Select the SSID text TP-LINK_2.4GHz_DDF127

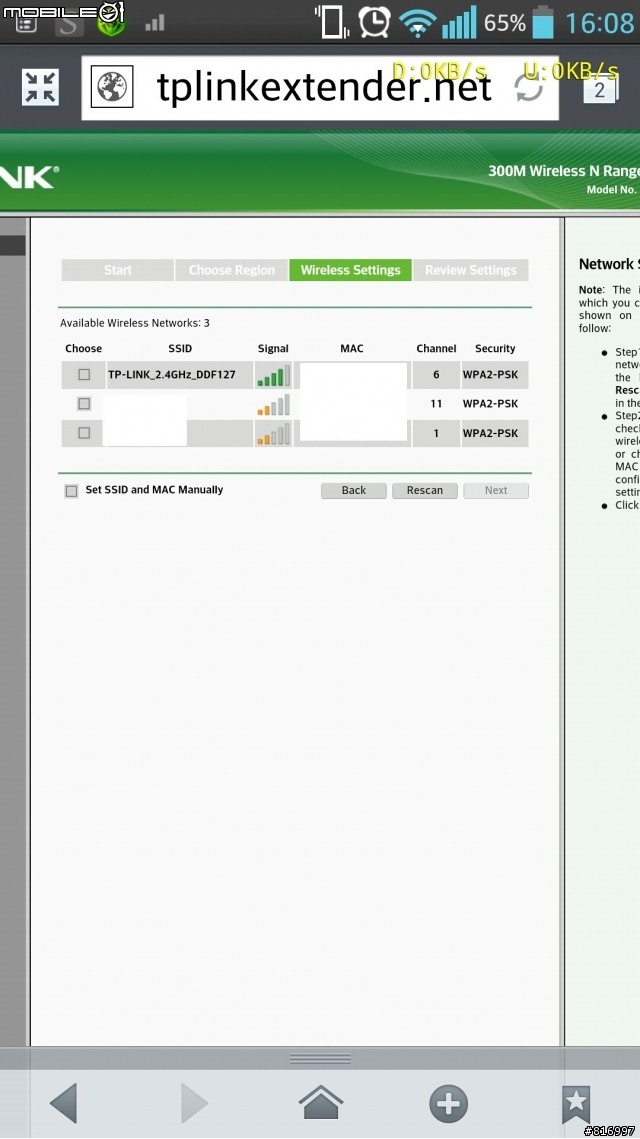pyautogui.click(x=172, y=375)
